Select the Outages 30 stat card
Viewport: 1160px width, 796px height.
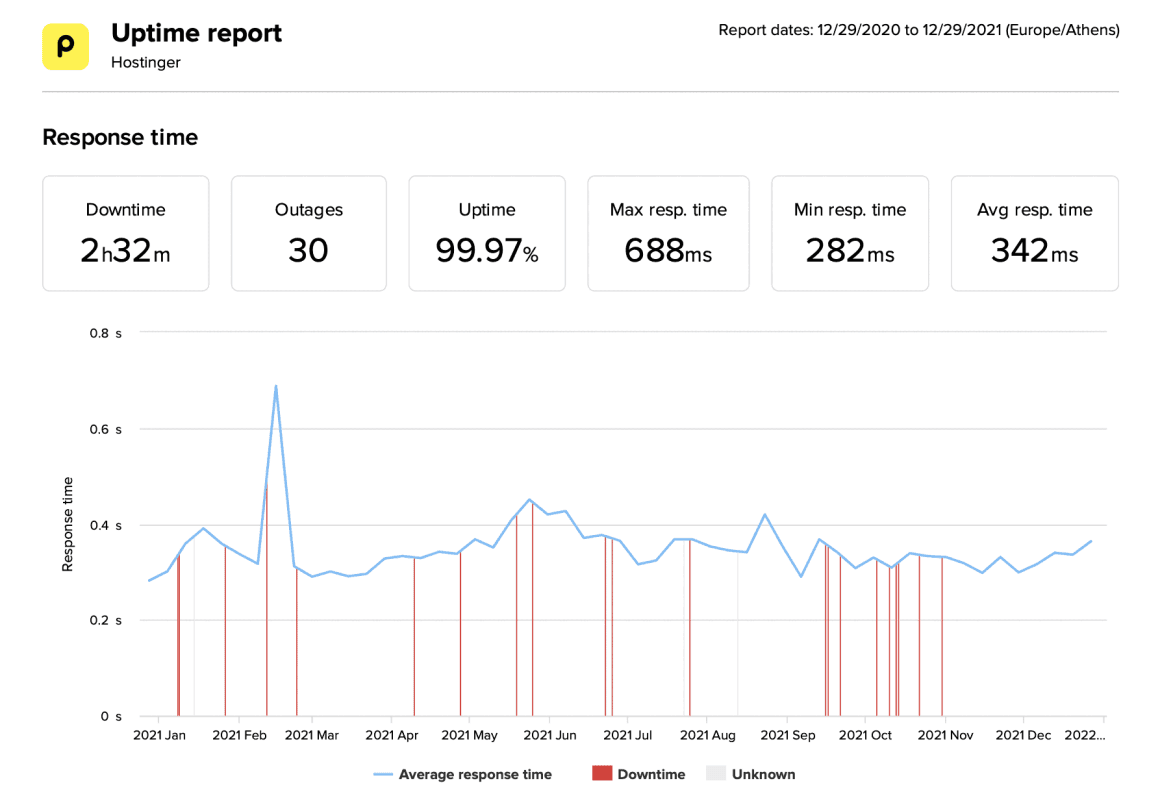tap(308, 233)
